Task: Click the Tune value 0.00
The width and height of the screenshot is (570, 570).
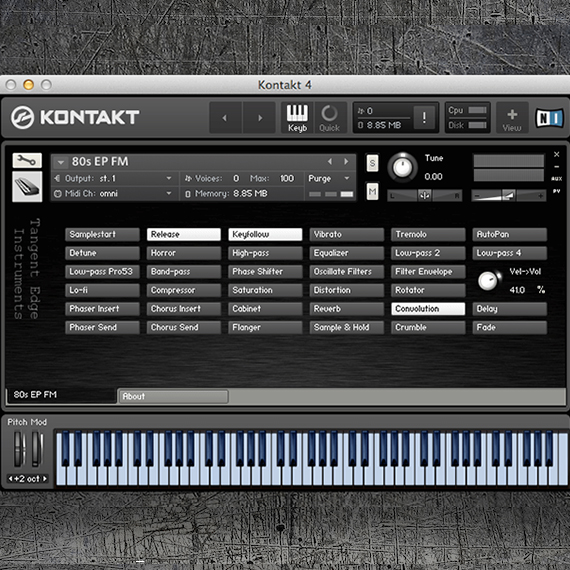Action: pos(433,177)
